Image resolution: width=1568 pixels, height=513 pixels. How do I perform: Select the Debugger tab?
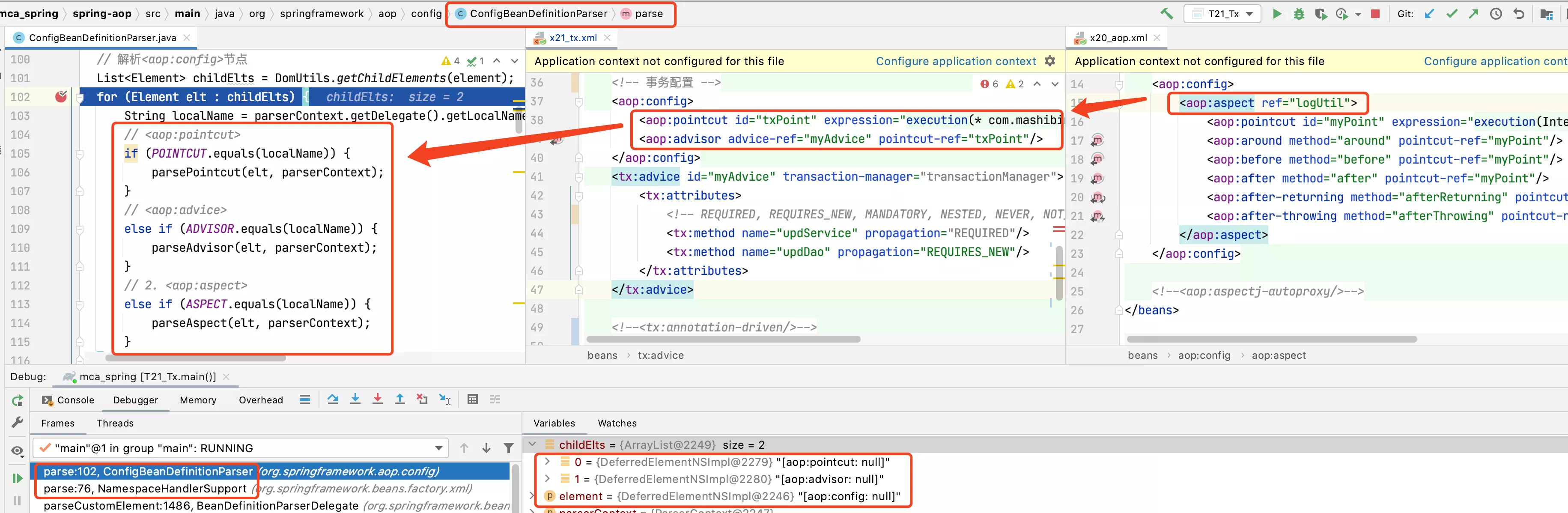coord(135,400)
